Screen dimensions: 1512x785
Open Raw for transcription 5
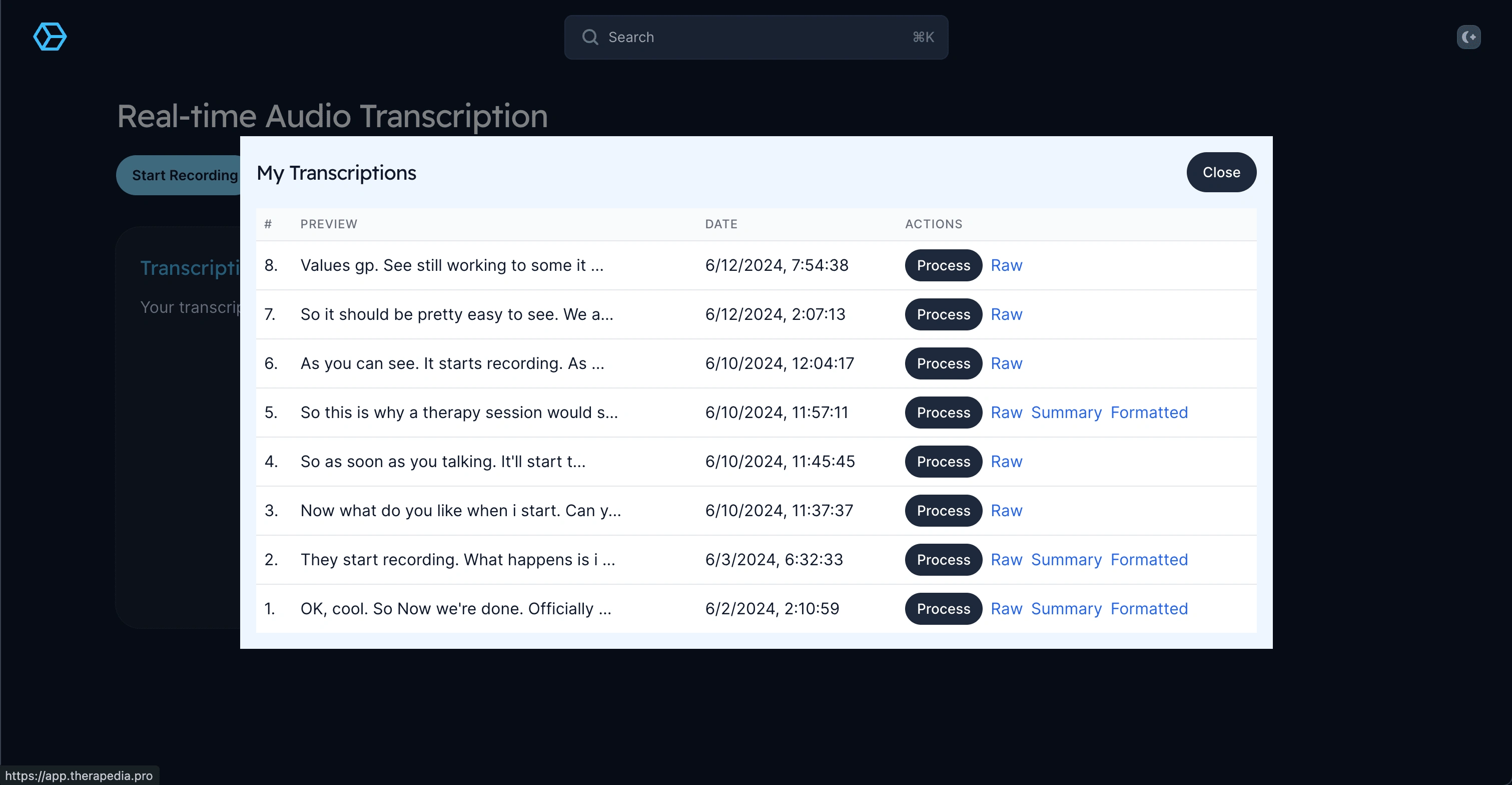pyautogui.click(x=1006, y=412)
